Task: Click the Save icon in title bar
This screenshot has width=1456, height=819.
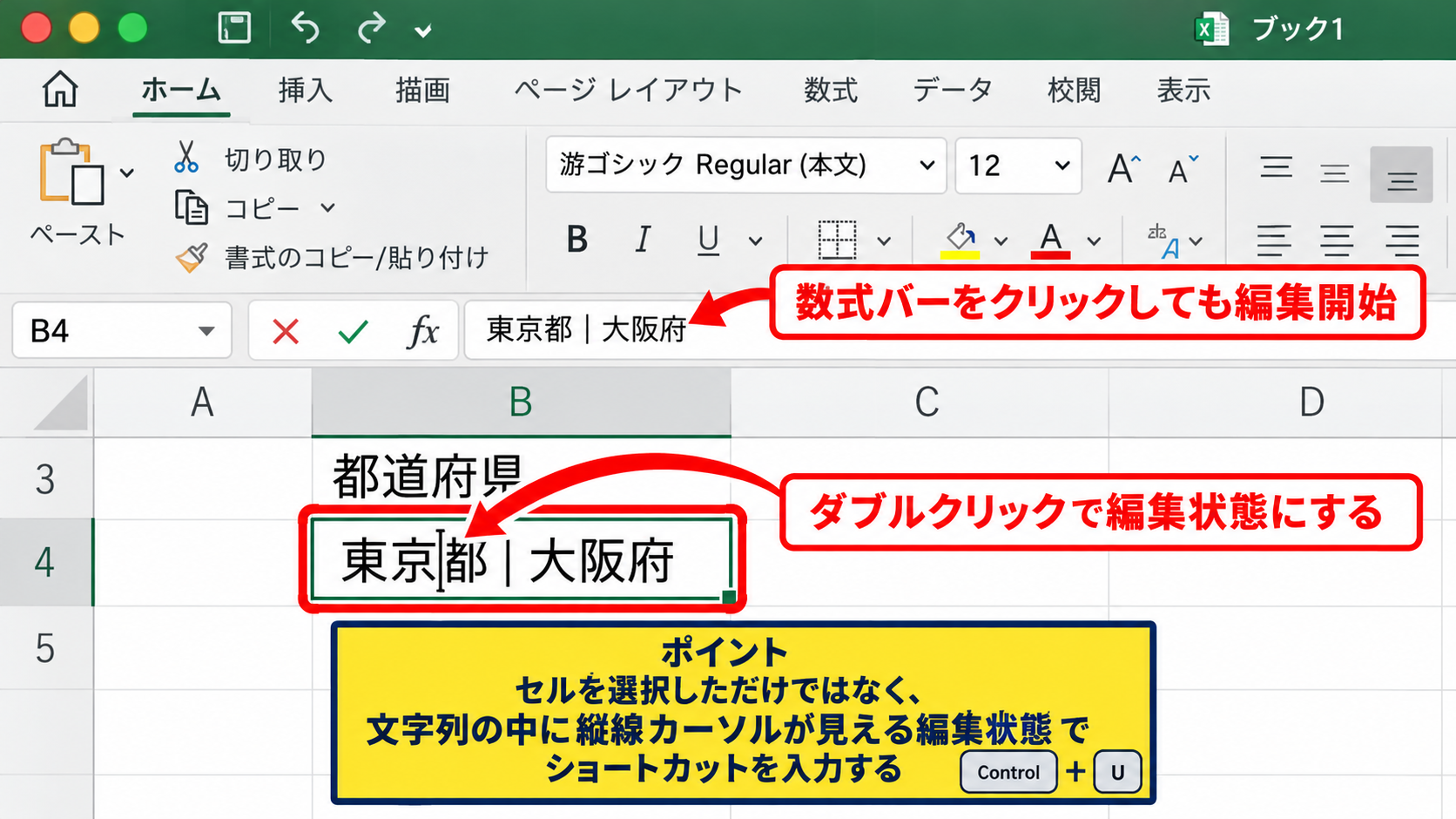Action: [234, 28]
